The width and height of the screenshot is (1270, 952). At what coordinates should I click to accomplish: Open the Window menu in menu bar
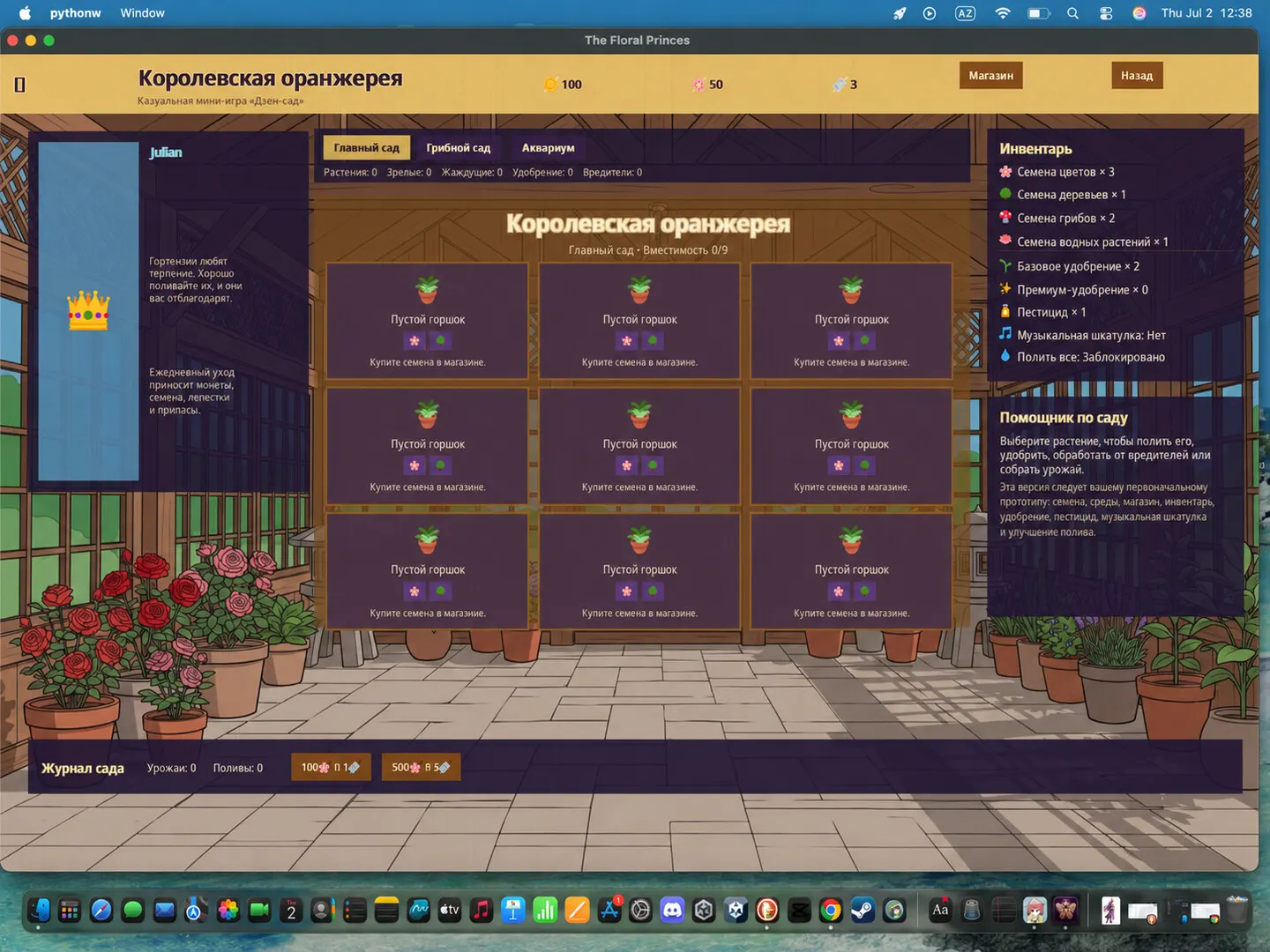[142, 13]
